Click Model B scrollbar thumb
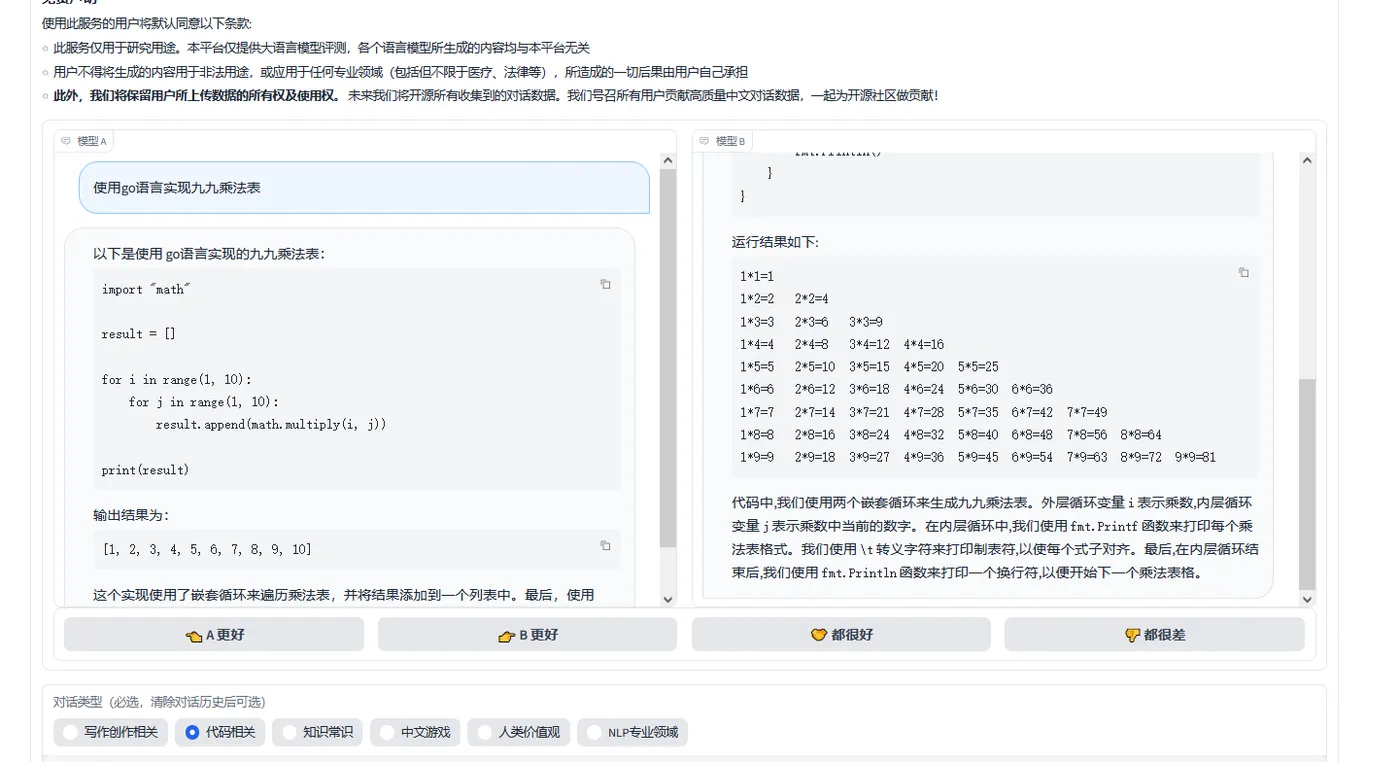Image resolution: width=1400 pixels, height=762 pixels. [1307, 484]
